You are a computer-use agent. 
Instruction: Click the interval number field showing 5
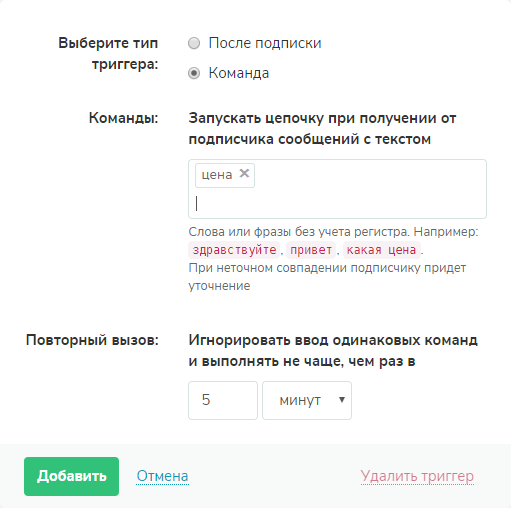pyautogui.click(x=223, y=400)
